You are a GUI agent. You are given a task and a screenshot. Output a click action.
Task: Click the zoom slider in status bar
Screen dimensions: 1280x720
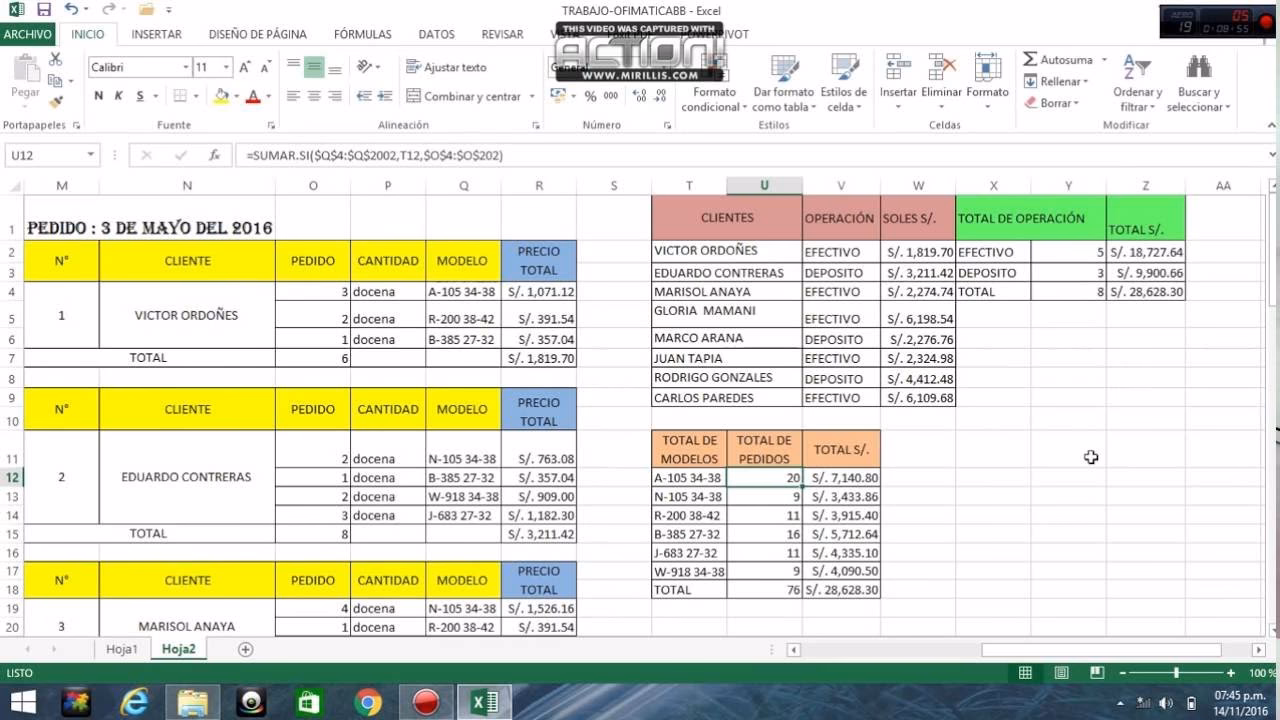click(1176, 673)
